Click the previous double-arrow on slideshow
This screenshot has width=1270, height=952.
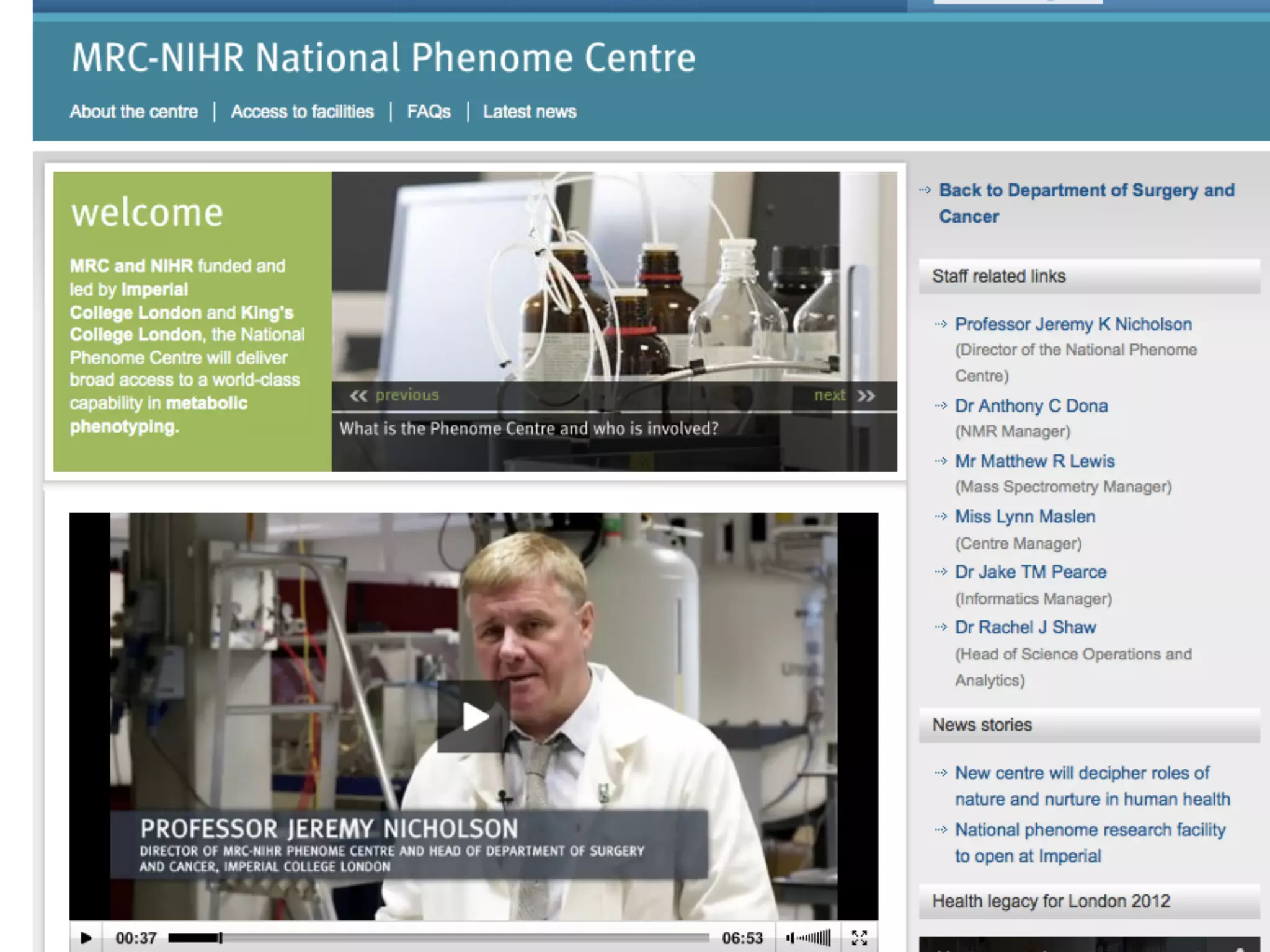pyautogui.click(x=358, y=395)
